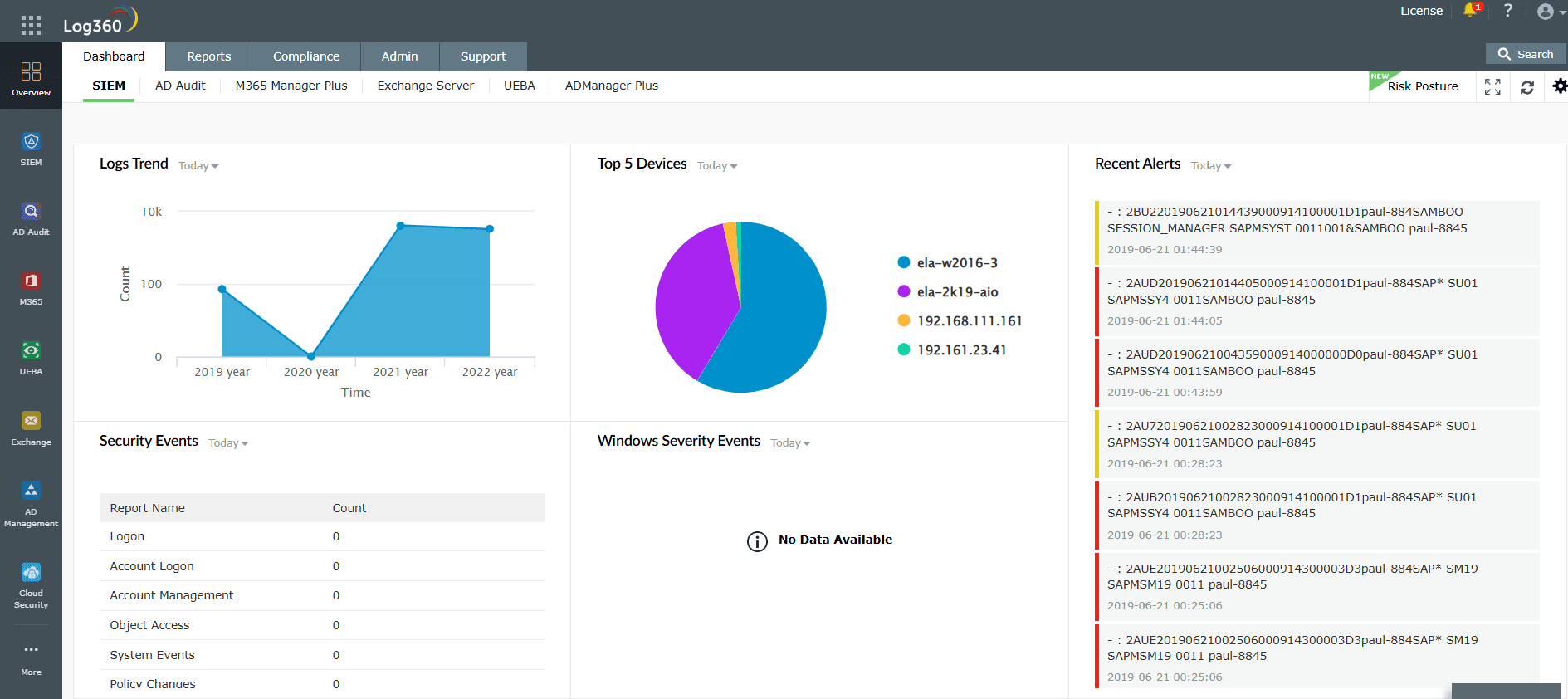Open AD Audit from the left sidebar

pyautogui.click(x=31, y=219)
